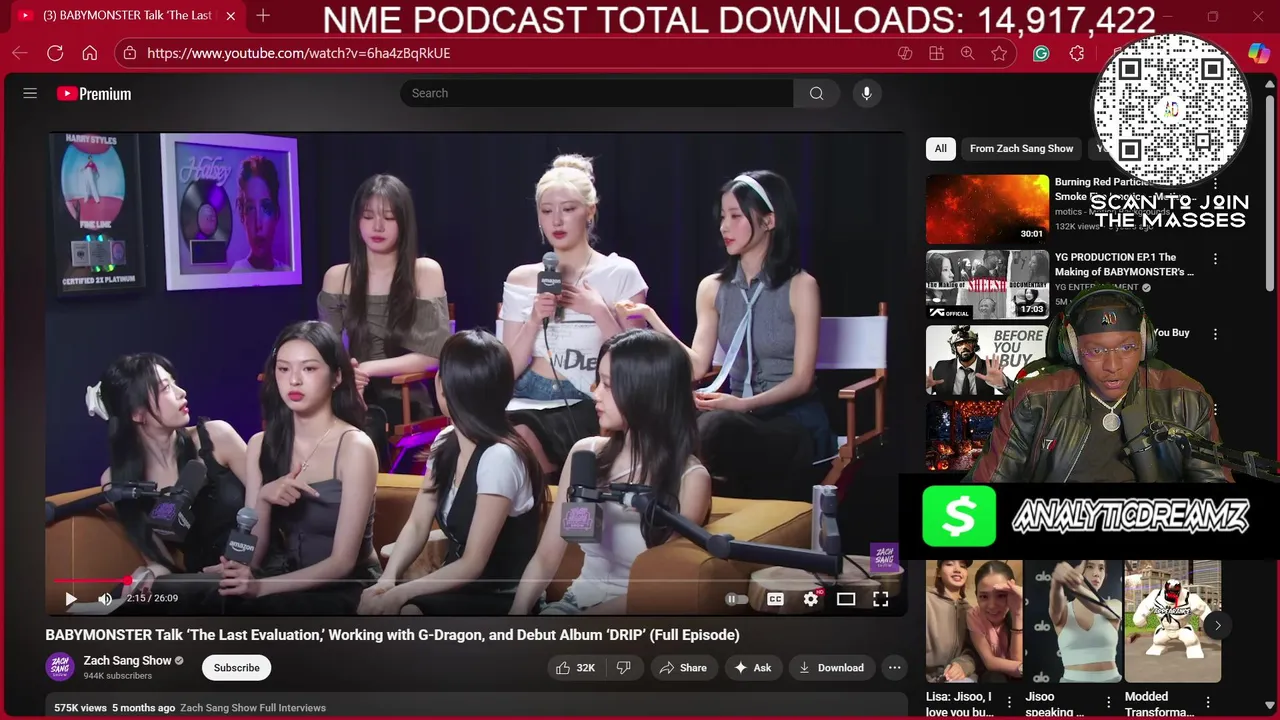This screenshot has height=720, width=1280.
Task: Open the YG PRODUCTION EP.1 video thumbnail
Action: [x=987, y=284]
